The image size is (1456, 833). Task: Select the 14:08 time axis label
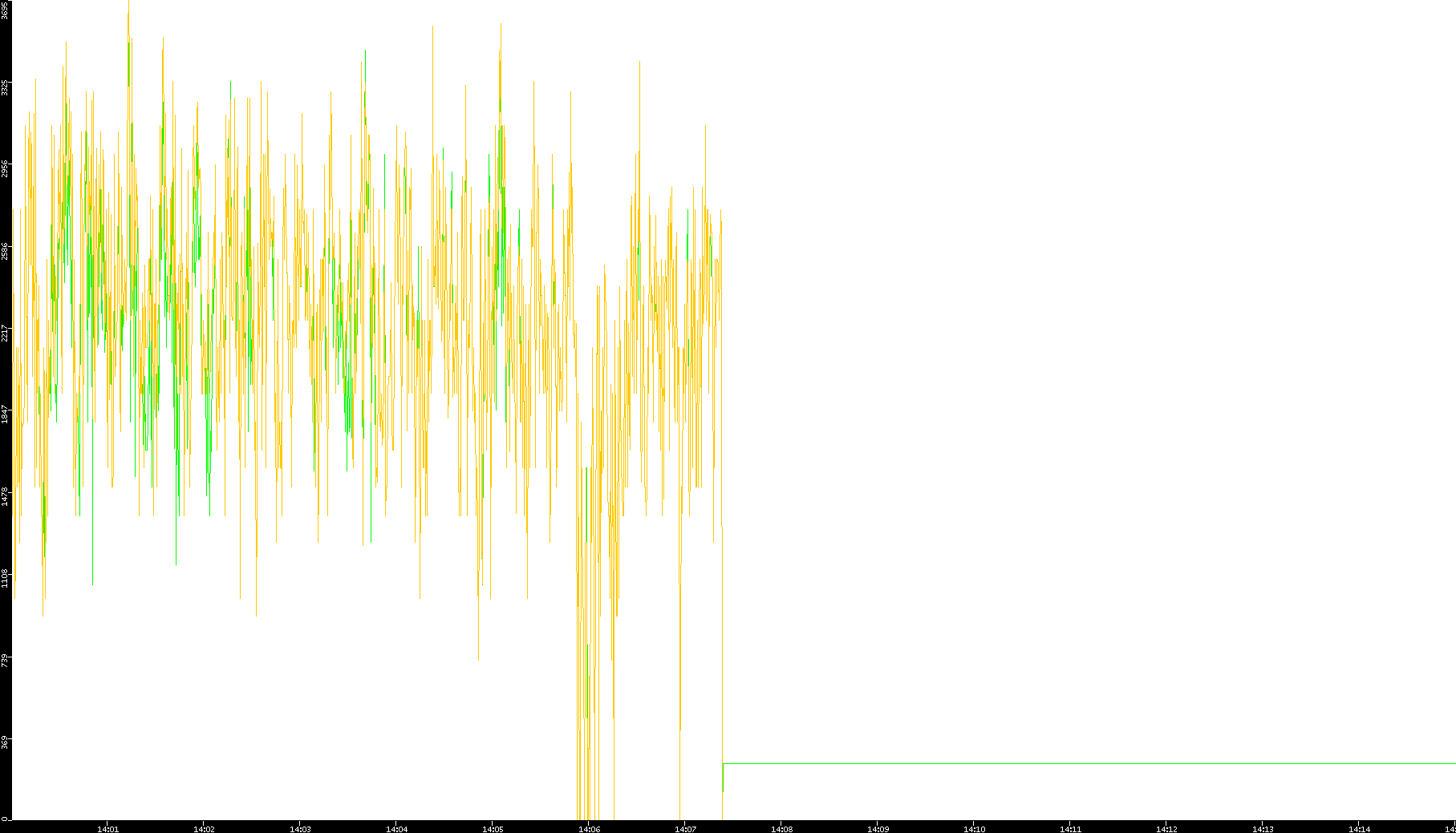pos(781,828)
